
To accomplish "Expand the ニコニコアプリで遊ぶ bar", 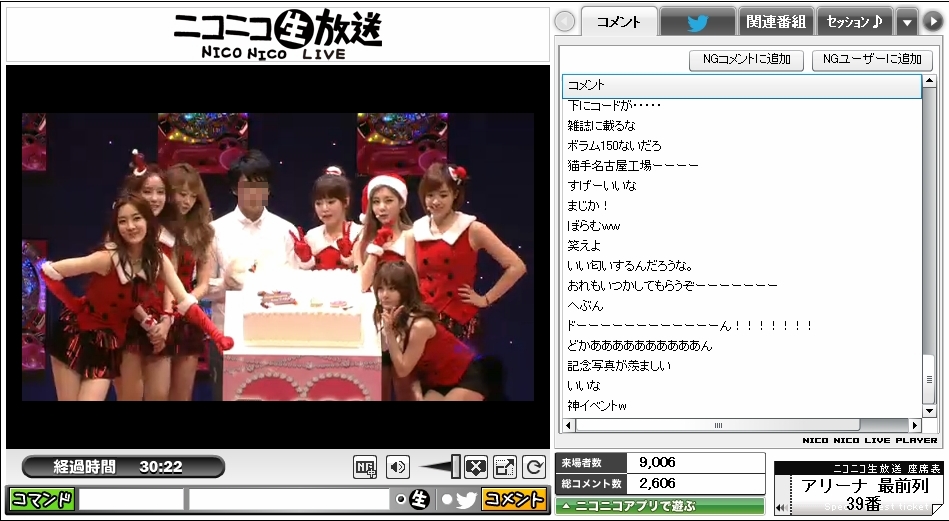I will pyautogui.click(x=660, y=506).
